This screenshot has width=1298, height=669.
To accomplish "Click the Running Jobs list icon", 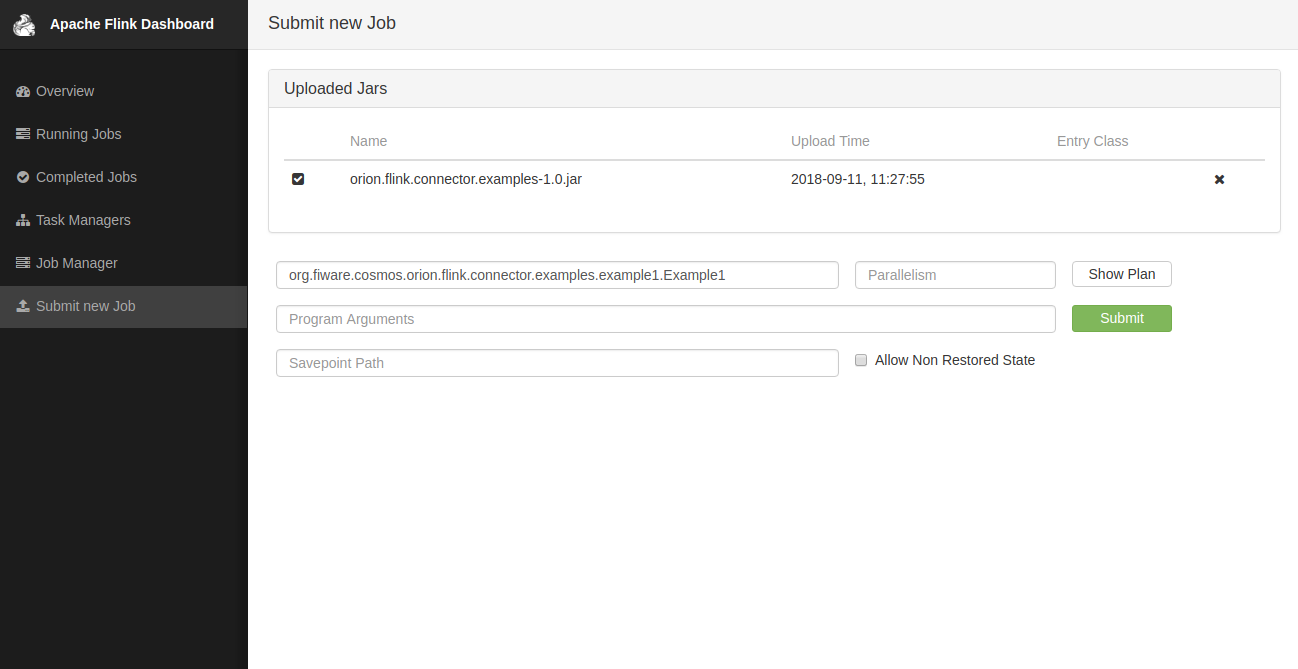I will pyautogui.click(x=23, y=134).
